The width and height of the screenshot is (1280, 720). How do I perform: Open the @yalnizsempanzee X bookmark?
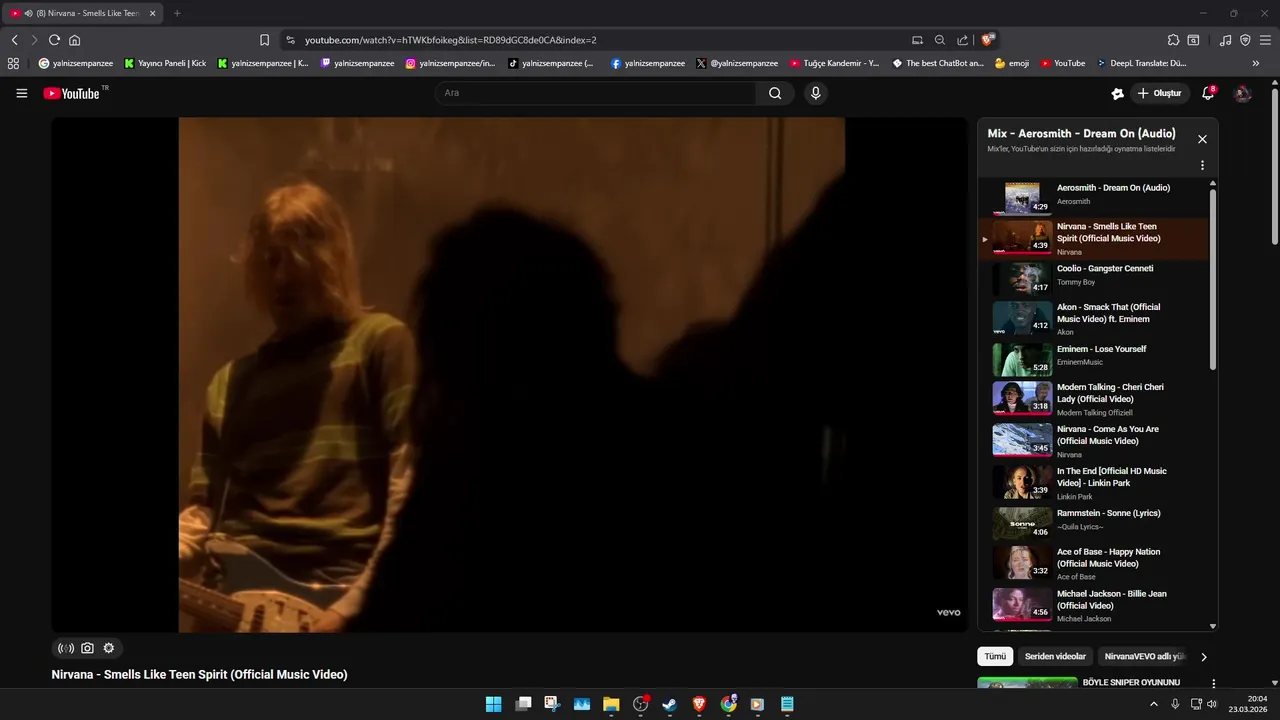737,63
